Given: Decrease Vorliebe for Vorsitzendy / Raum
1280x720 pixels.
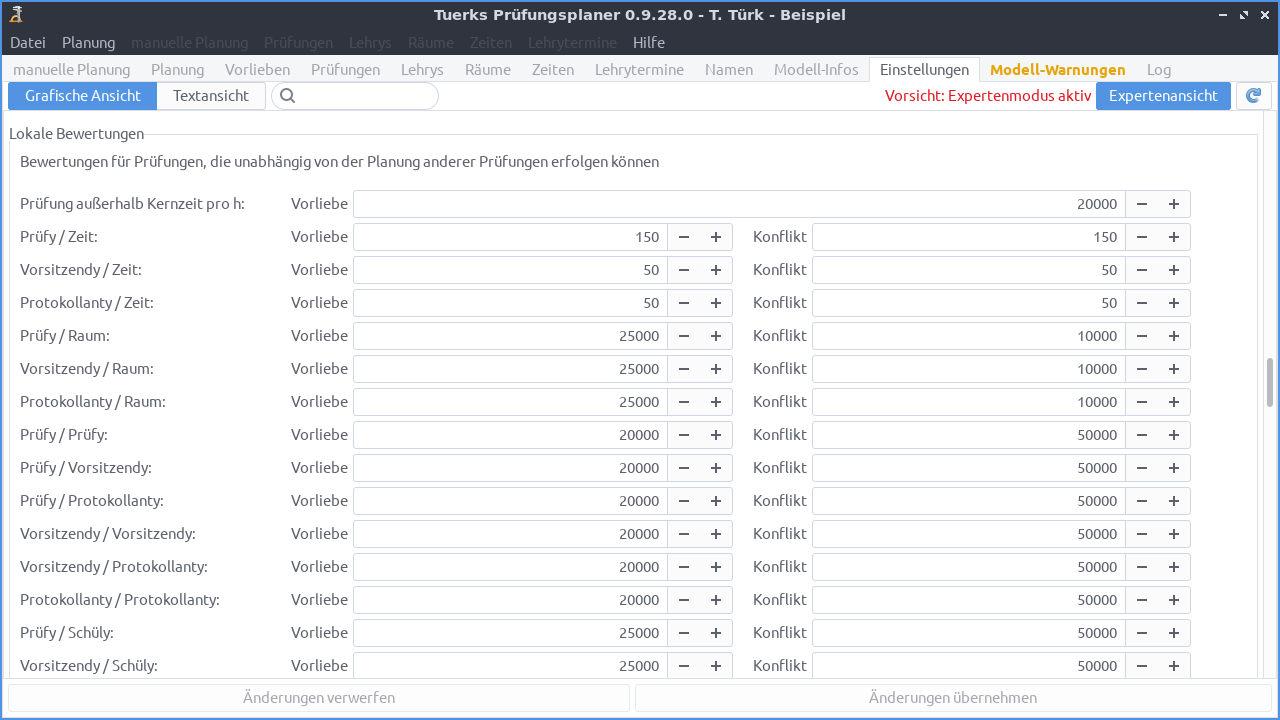Looking at the screenshot, I should pyautogui.click(x=684, y=369).
